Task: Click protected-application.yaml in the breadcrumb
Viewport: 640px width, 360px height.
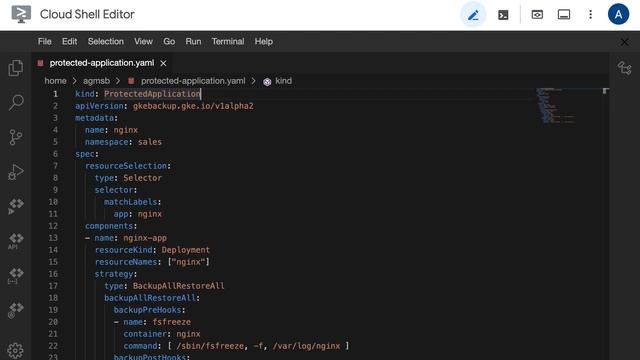Action: 193,81
